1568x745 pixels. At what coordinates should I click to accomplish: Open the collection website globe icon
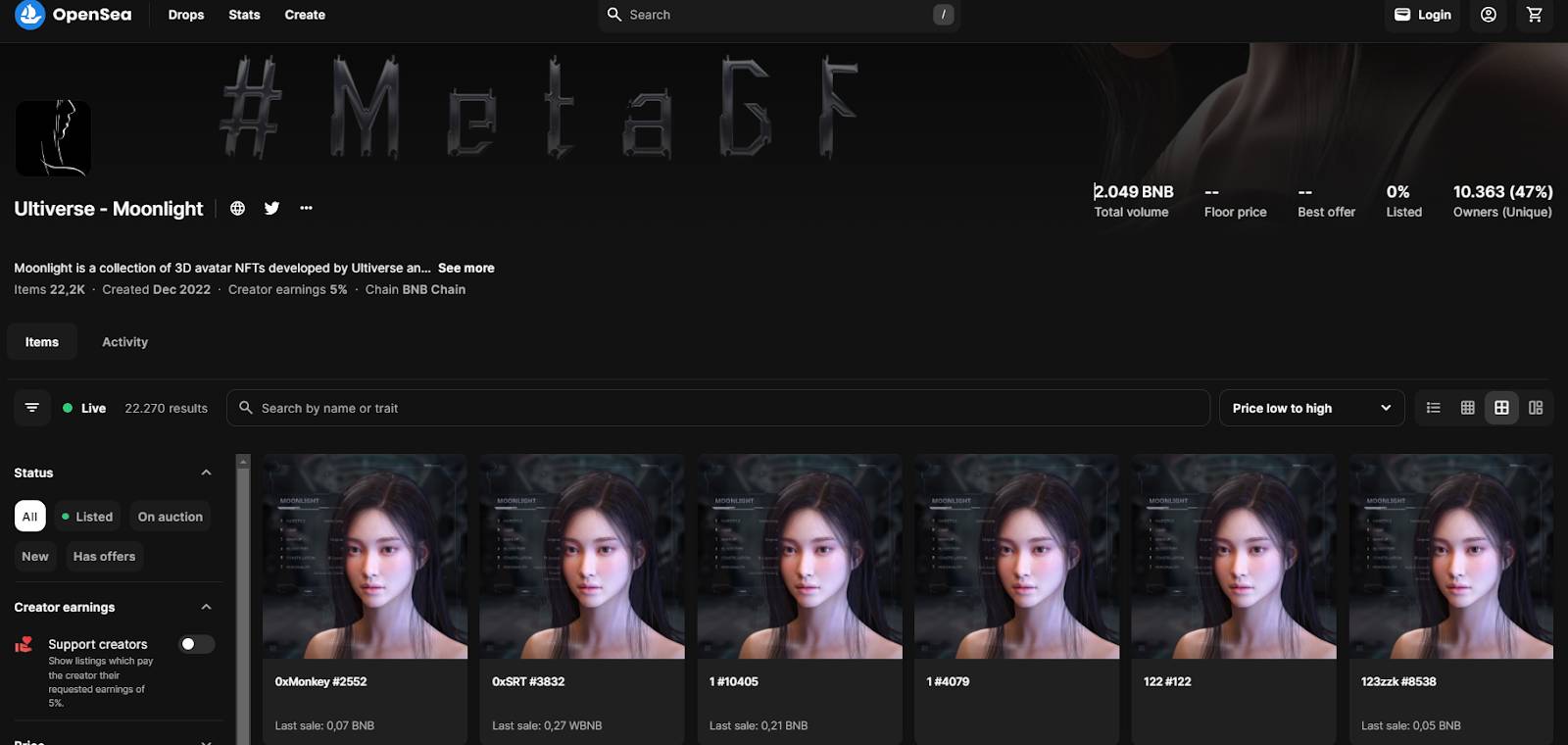237,208
